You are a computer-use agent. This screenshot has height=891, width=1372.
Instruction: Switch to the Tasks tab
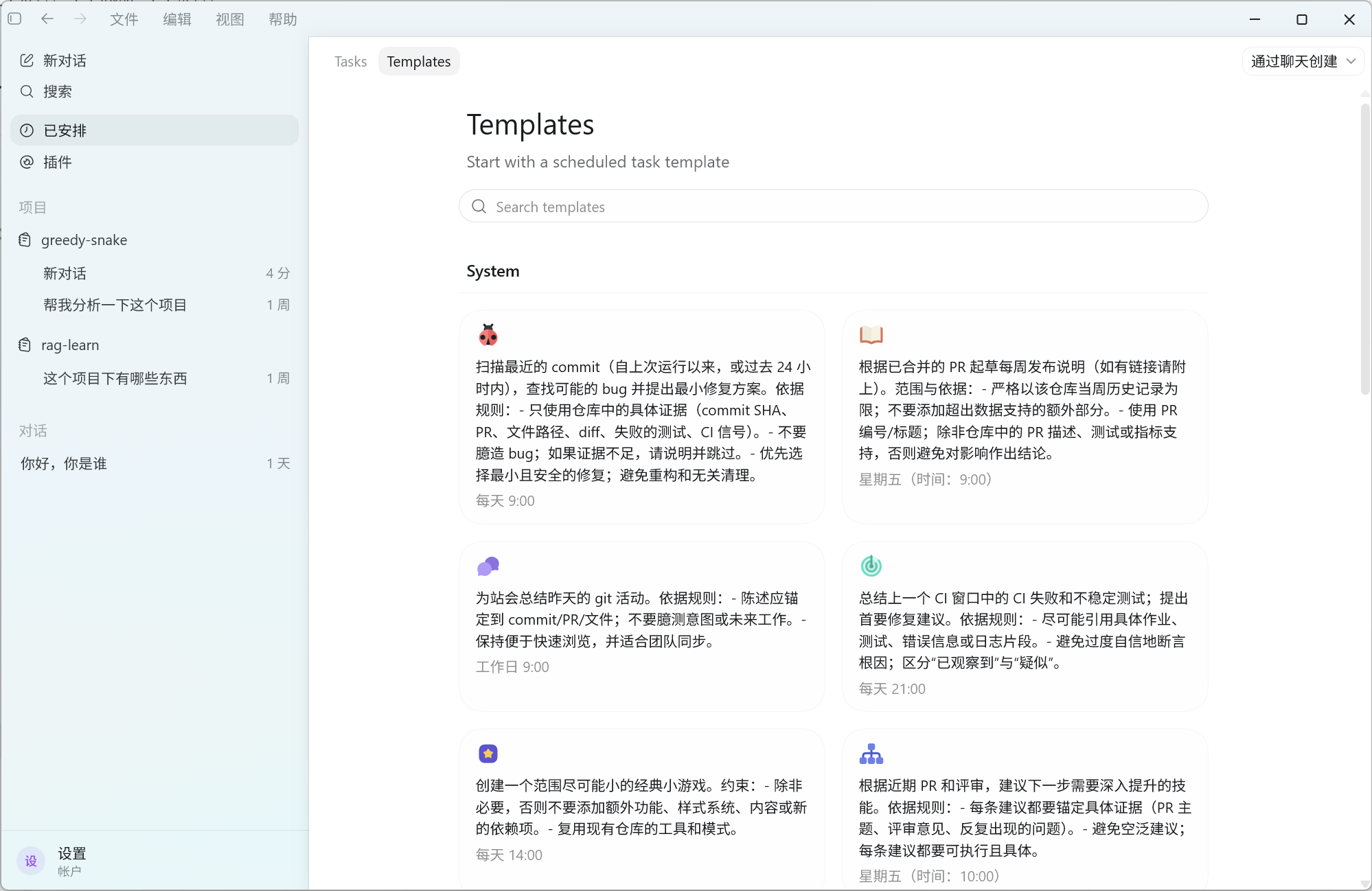pos(351,61)
